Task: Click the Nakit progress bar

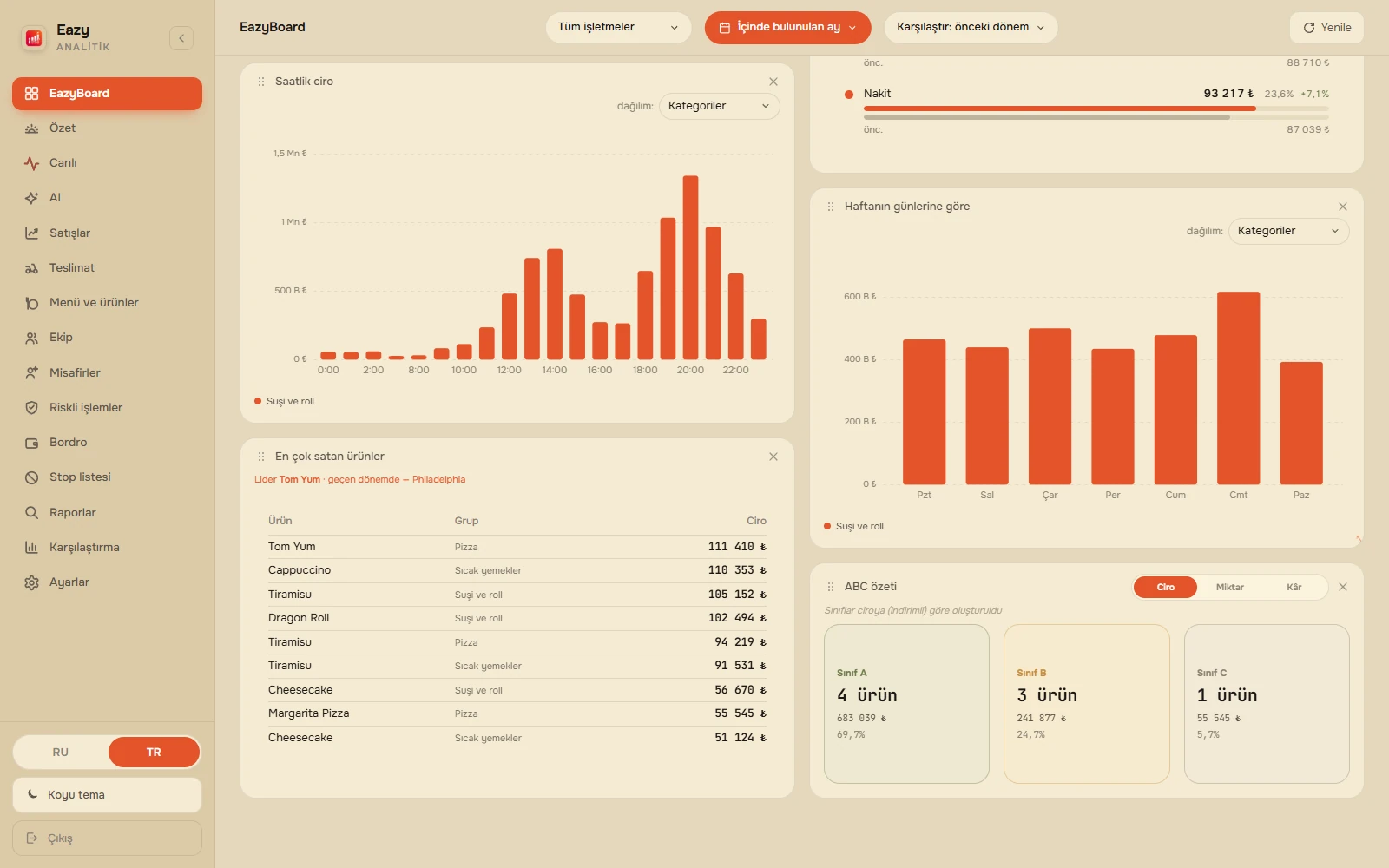Action: [x=1096, y=108]
